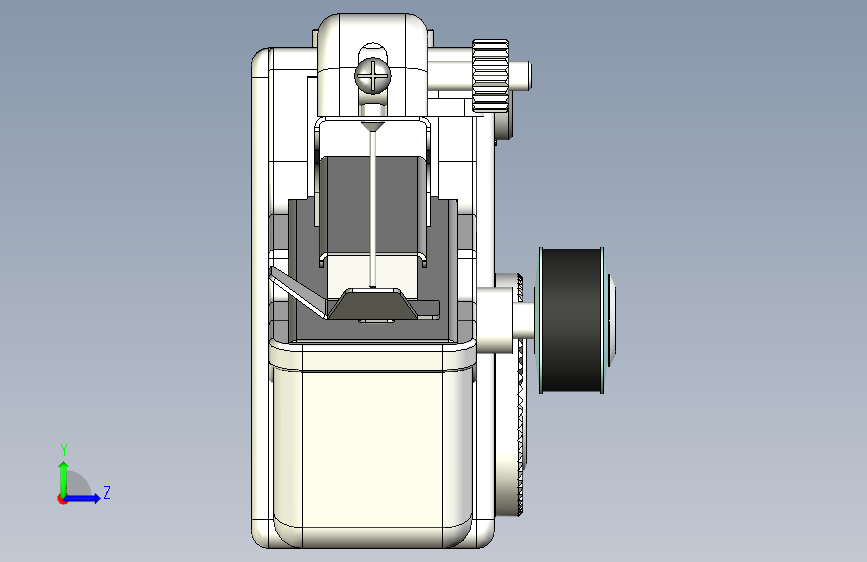Click the Y label of the axis triad
This screenshot has width=867, height=562.
pos(64,450)
